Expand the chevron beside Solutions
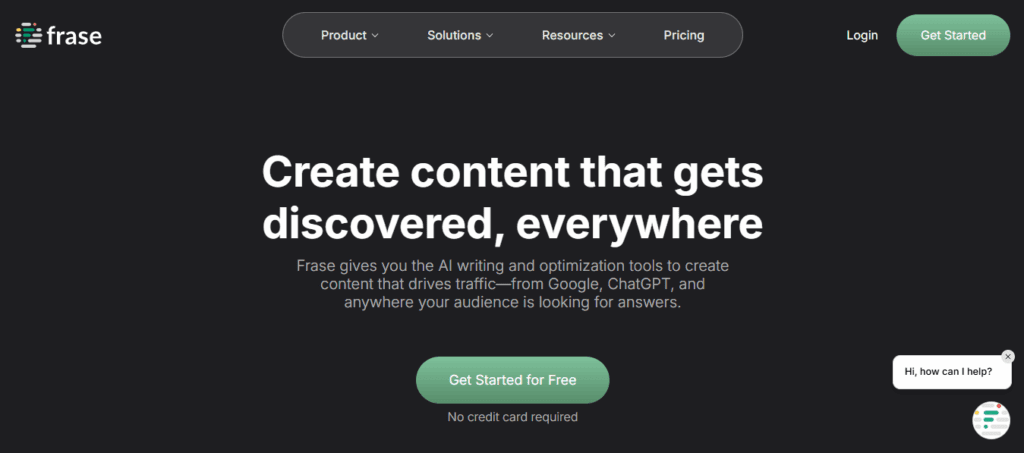Screen dimensions: 1024x453 pyautogui.click(x=490, y=36)
